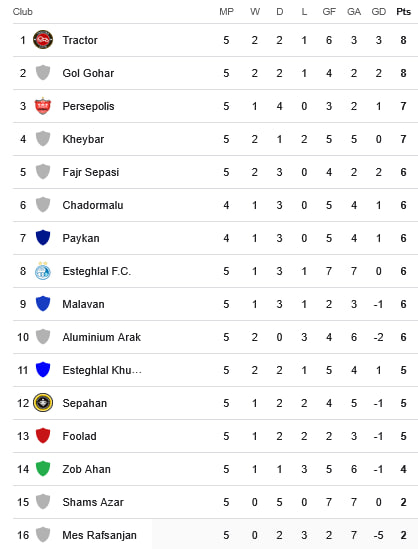Click the Pts column header
This screenshot has height=549, width=418.
(403, 12)
